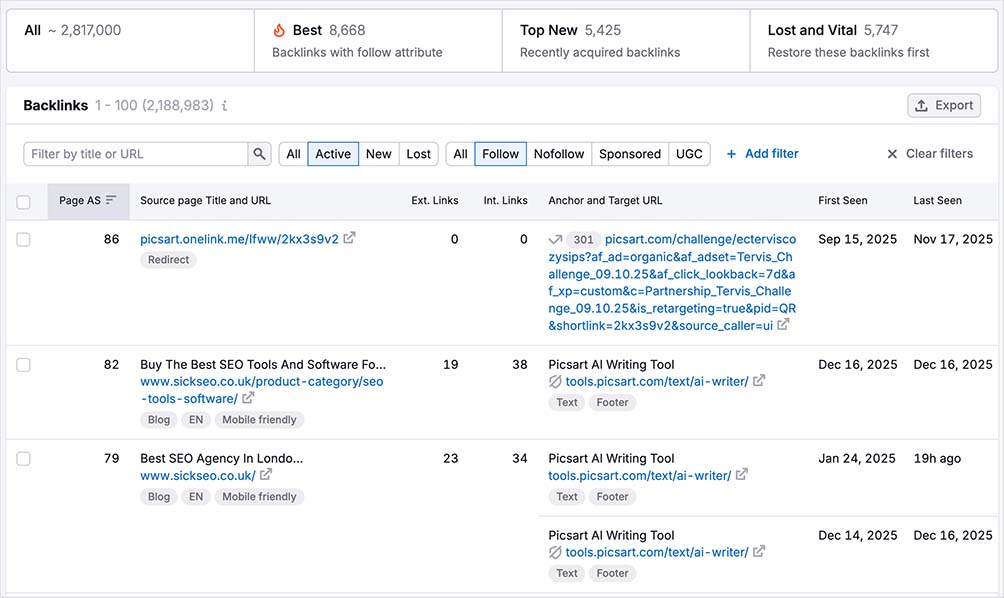Click the Sep 15, 2025 first seen date

pyautogui.click(x=857, y=239)
